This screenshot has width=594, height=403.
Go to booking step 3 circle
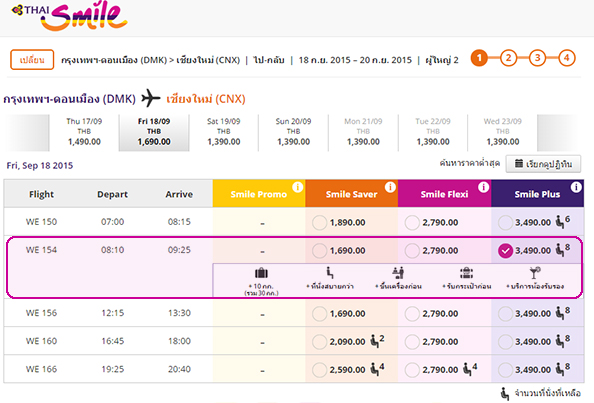point(537,58)
